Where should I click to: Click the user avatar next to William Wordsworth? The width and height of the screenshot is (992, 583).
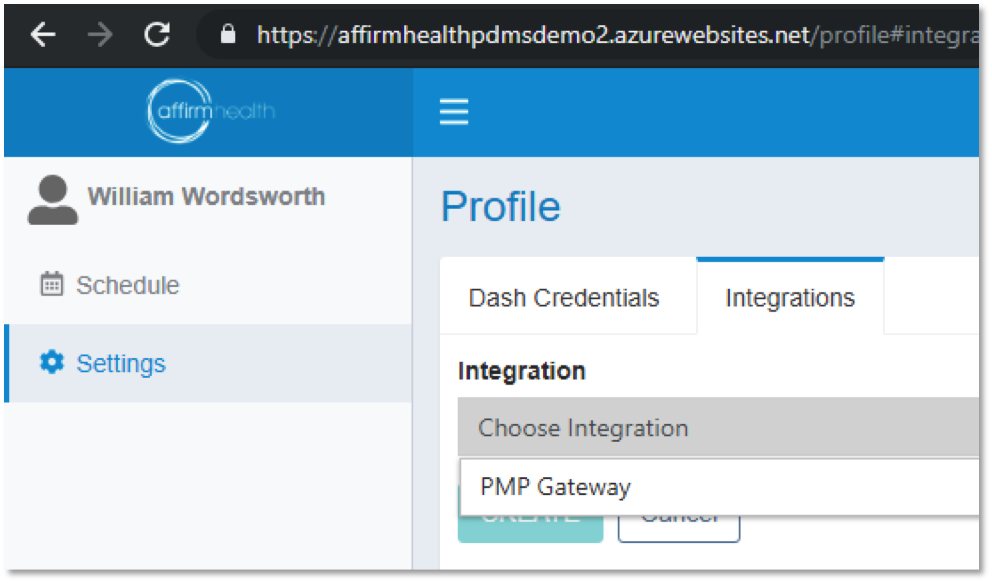point(53,196)
